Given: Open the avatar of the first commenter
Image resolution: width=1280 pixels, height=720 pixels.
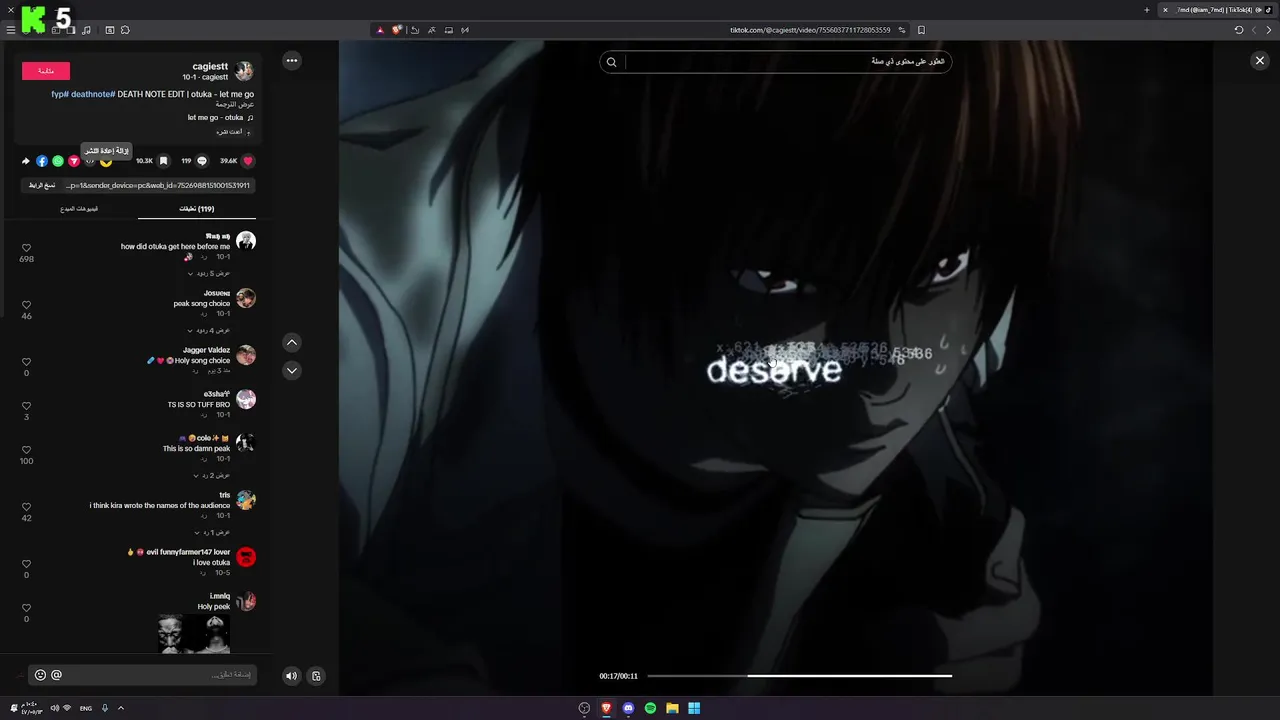Looking at the screenshot, I should tap(246, 241).
